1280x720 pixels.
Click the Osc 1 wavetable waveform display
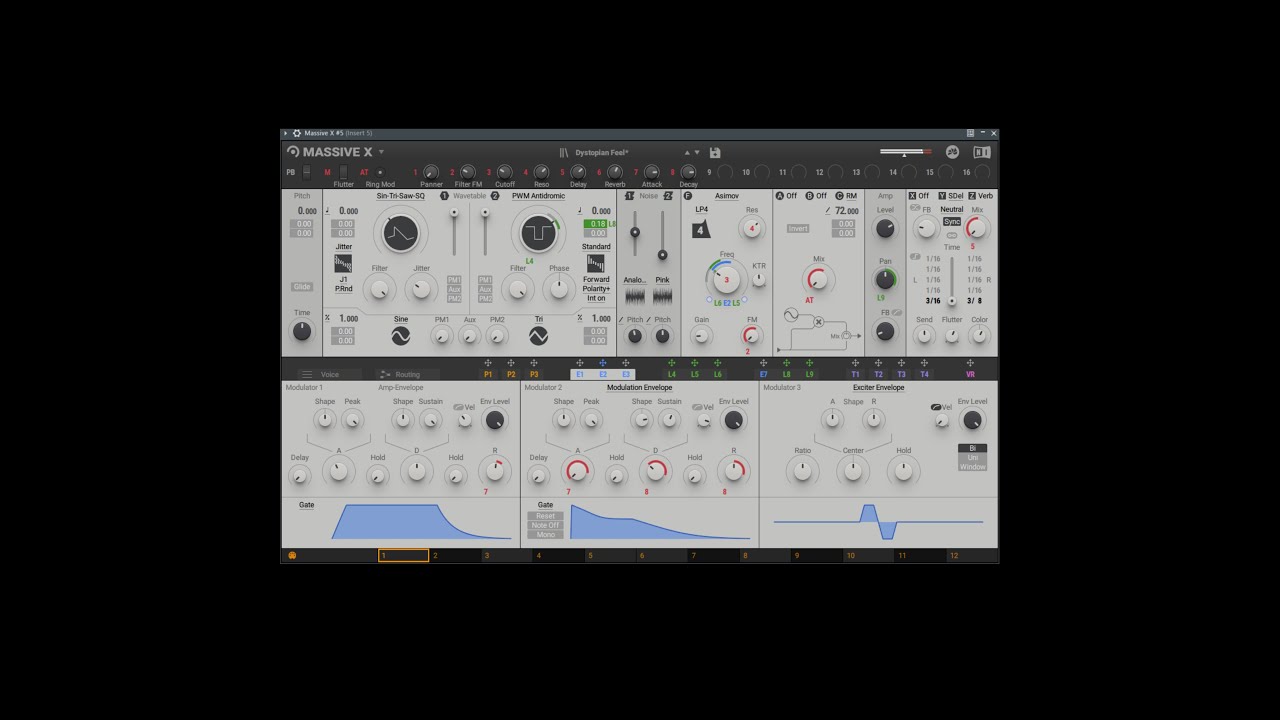401,233
